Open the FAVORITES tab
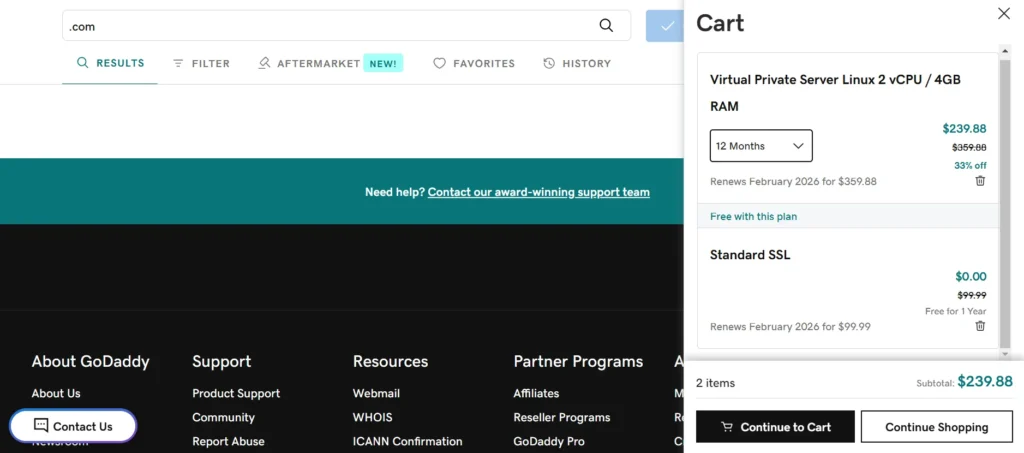Viewport: 1024px width, 453px height. (474, 63)
